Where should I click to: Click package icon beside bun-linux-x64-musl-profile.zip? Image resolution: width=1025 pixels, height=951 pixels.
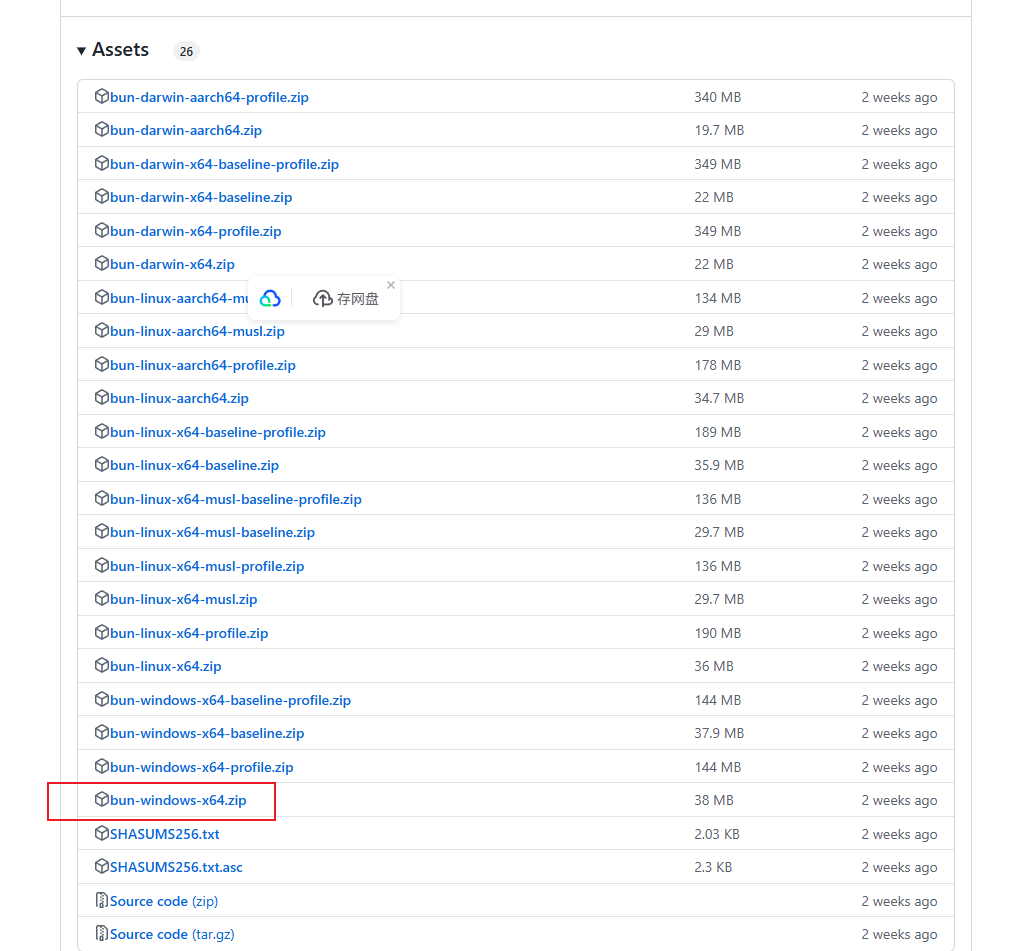tap(101, 565)
